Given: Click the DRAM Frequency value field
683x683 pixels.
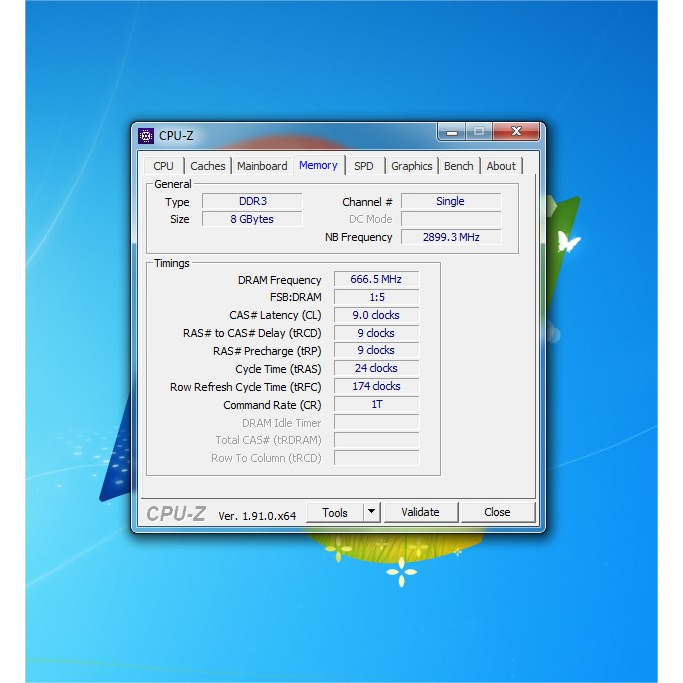Looking at the screenshot, I should 376,280.
